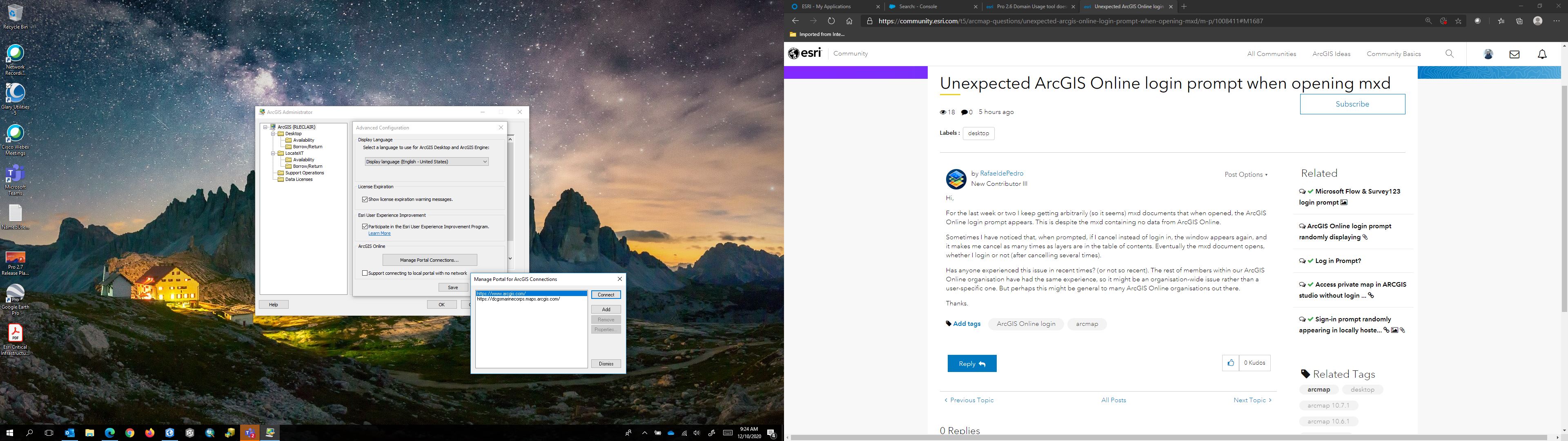Image resolution: width=1568 pixels, height=441 pixels.
Task: Select Data Licenses tree folder
Action: pyautogui.click(x=299, y=180)
